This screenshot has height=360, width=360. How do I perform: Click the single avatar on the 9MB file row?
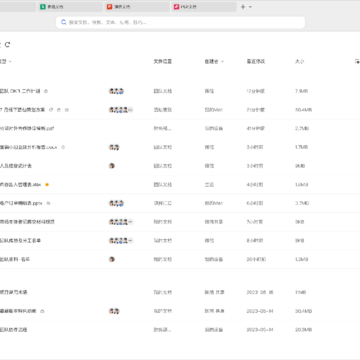pos(112,166)
